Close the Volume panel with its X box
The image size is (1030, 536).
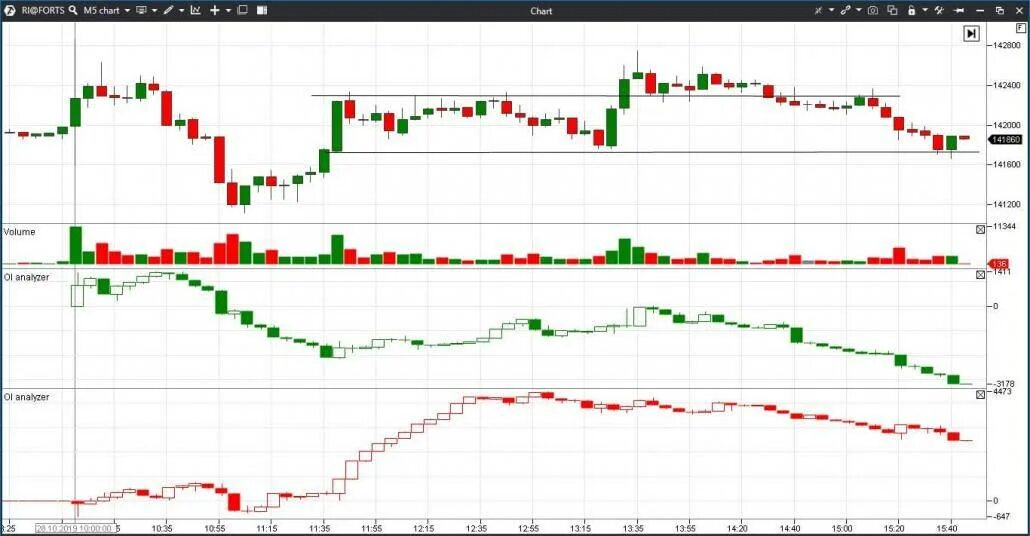(x=980, y=229)
